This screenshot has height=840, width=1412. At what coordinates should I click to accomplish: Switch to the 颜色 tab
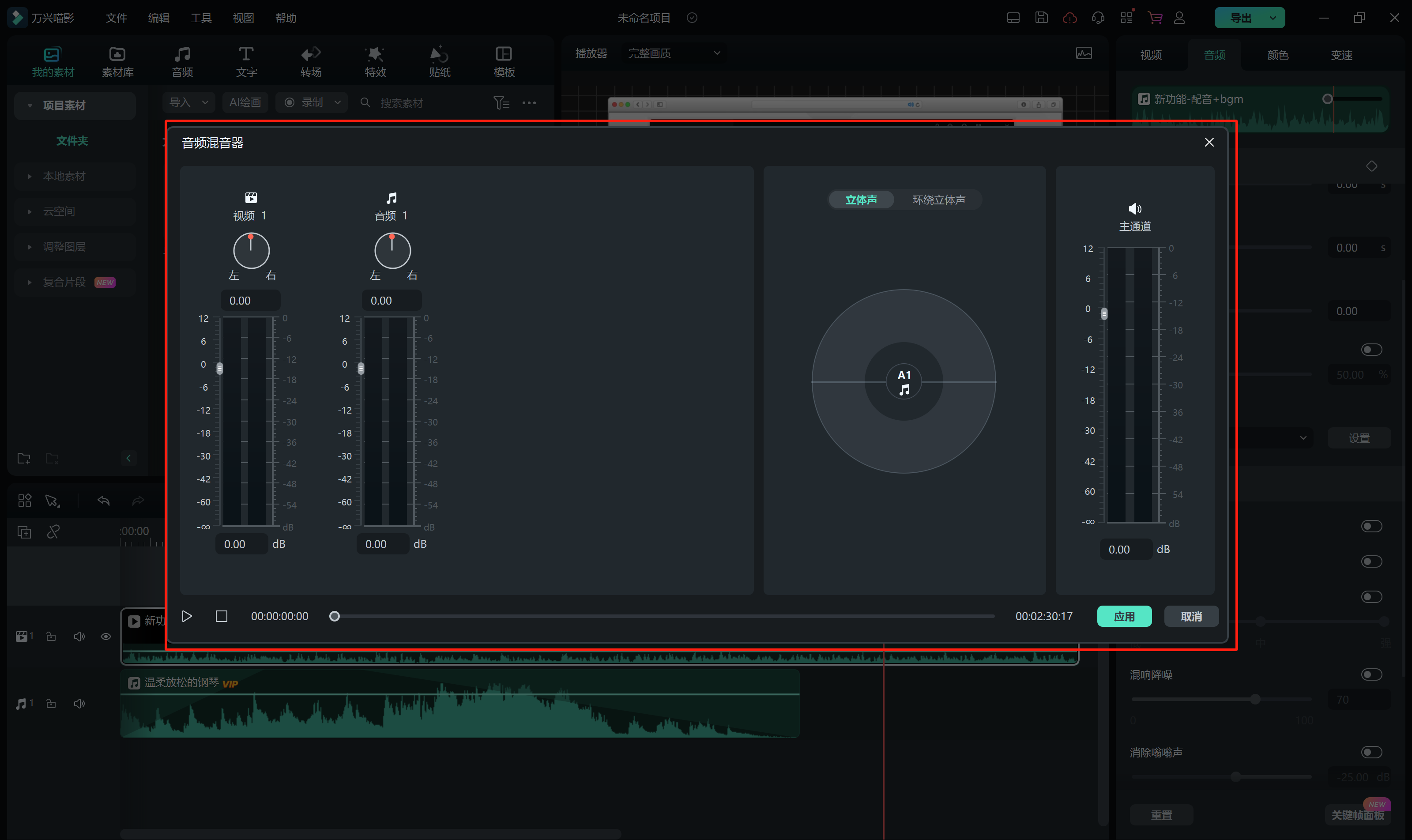coord(1277,55)
